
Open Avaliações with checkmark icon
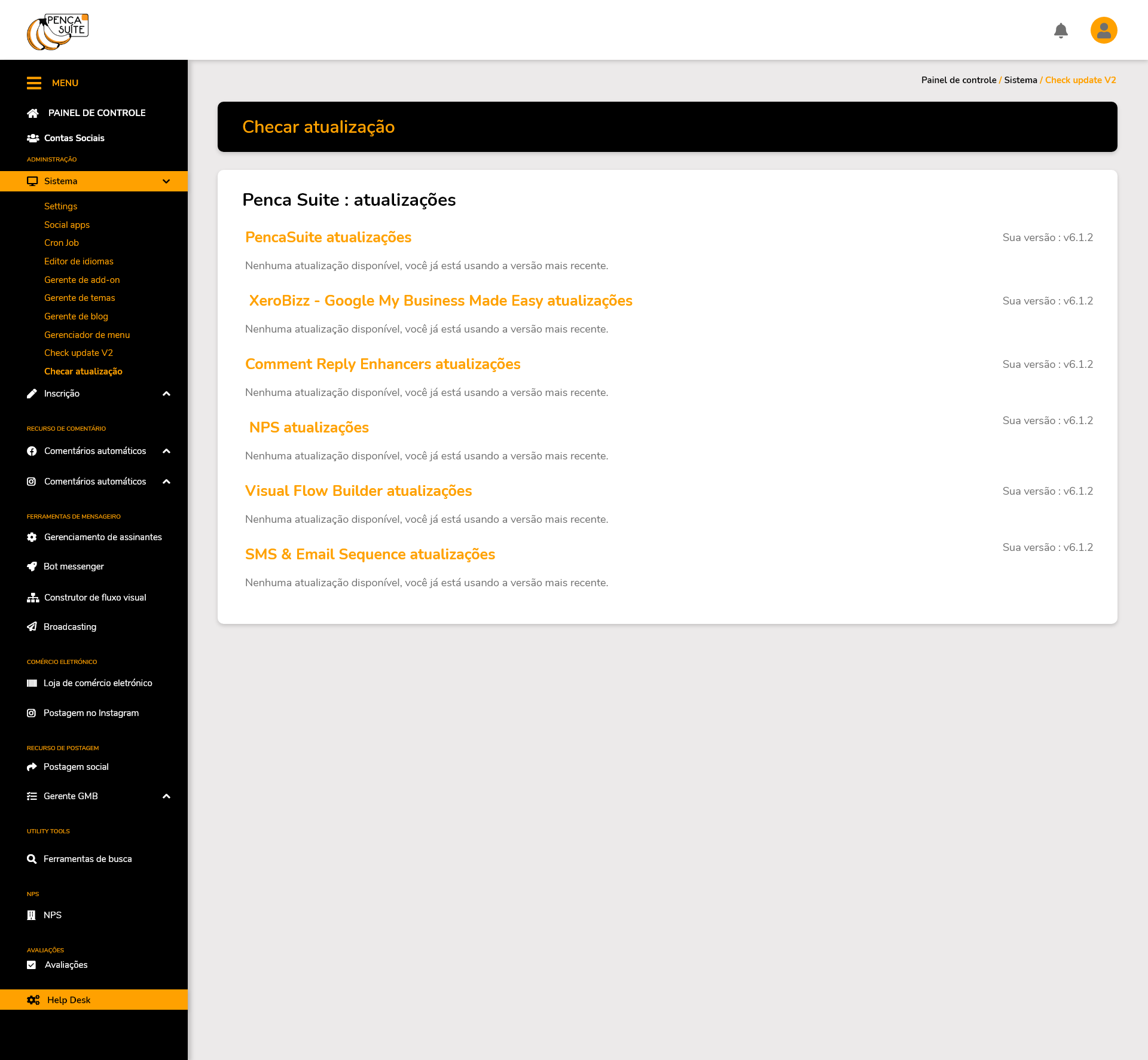point(66,965)
